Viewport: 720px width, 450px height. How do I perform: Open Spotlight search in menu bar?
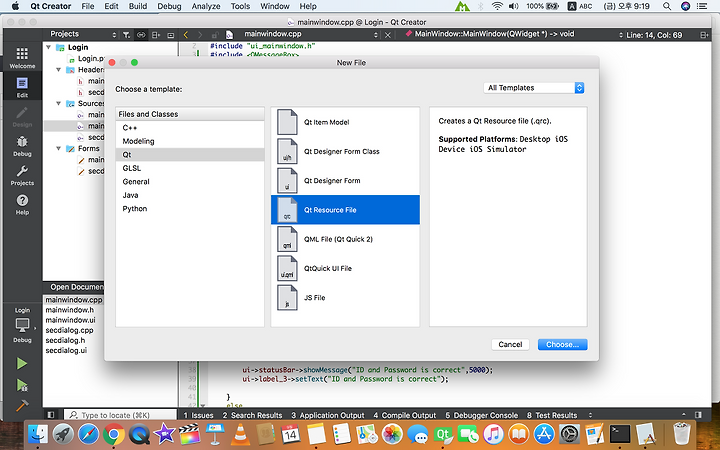pos(667,6)
